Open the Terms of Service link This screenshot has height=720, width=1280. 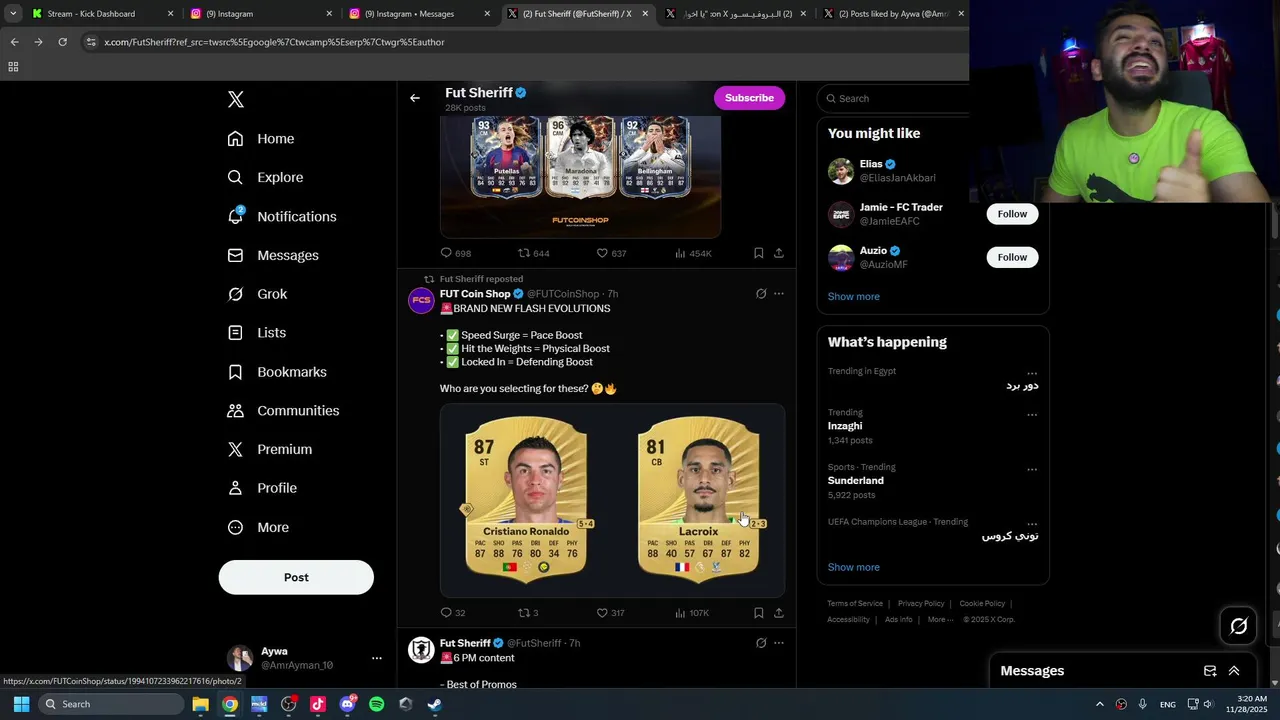(855, 603)
